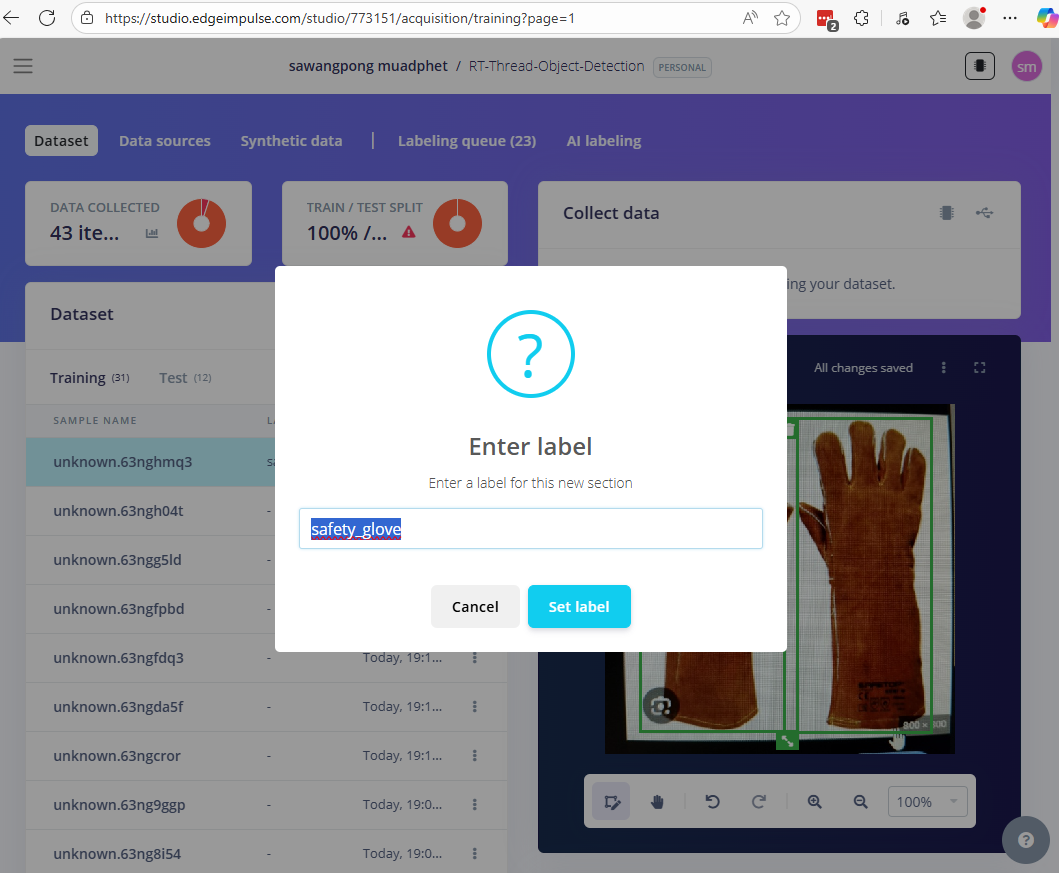The height and width of the screenshot is (873, 1059).
Task: Open the Labeling queue (23) tab
Action: [x=466, y=141]
